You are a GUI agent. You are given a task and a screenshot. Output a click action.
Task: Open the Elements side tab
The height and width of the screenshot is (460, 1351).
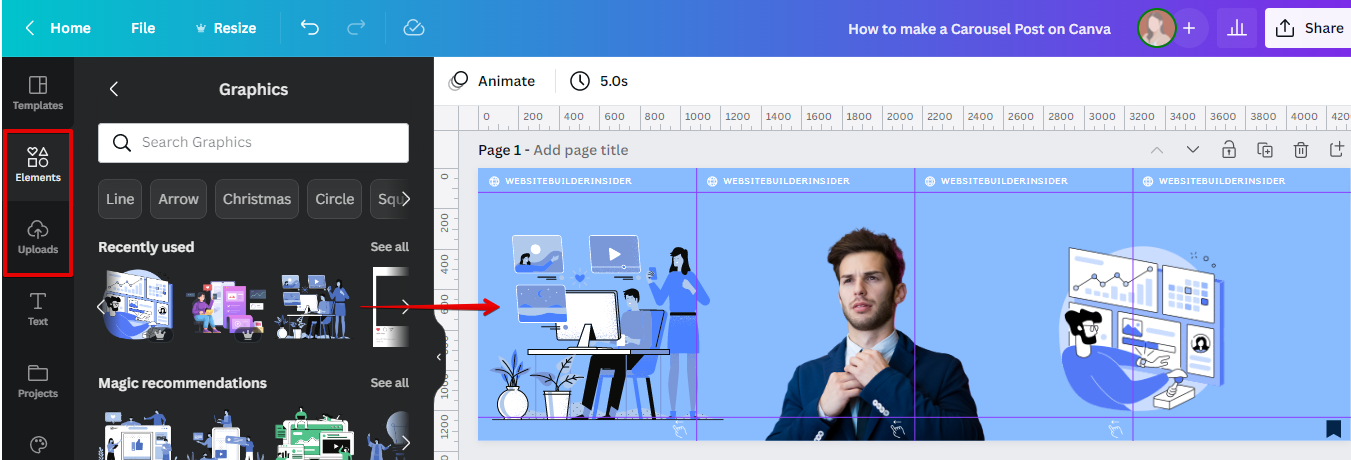38,165
